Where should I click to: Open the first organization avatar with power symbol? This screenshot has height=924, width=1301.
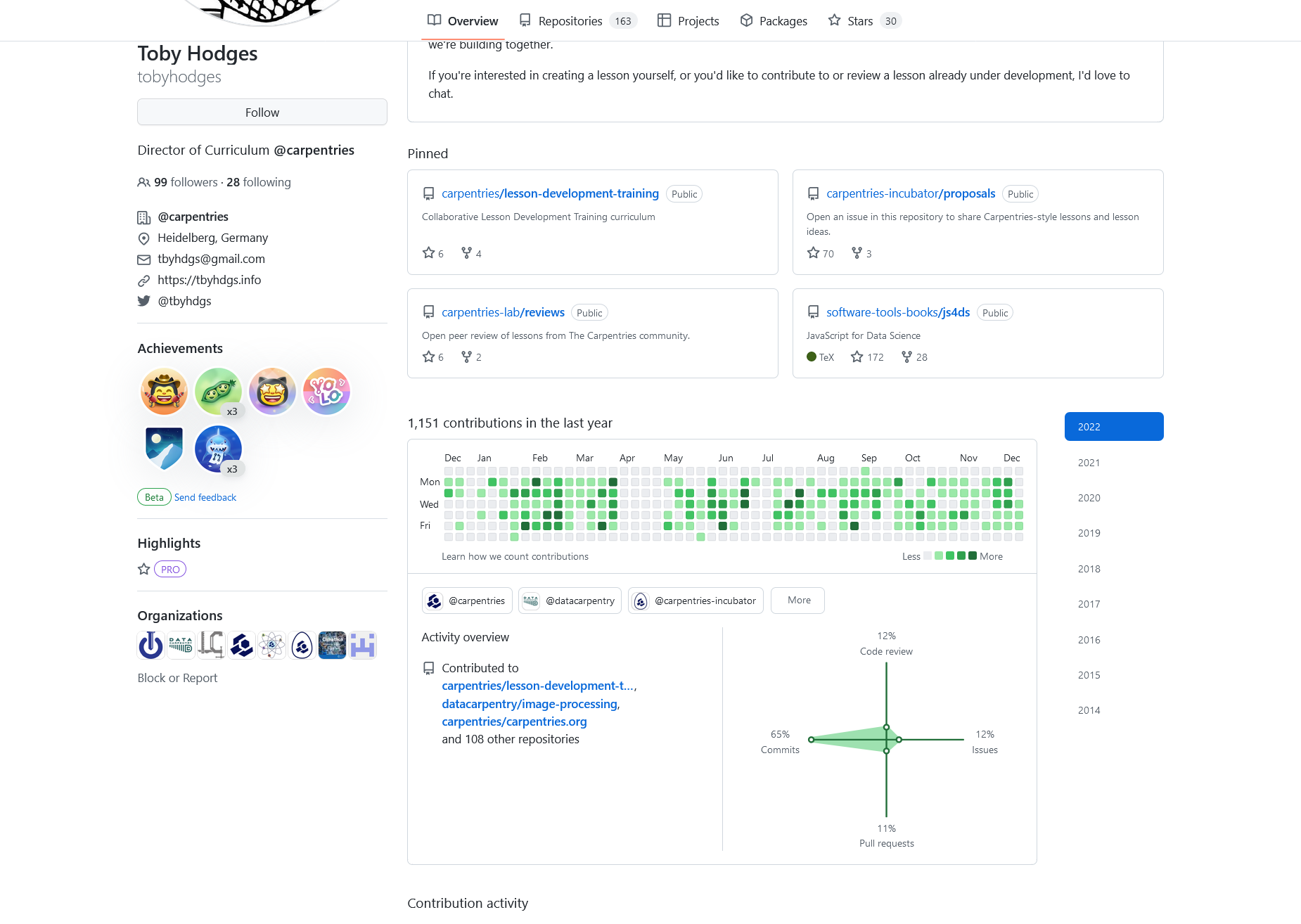click(x=150, y=645)
